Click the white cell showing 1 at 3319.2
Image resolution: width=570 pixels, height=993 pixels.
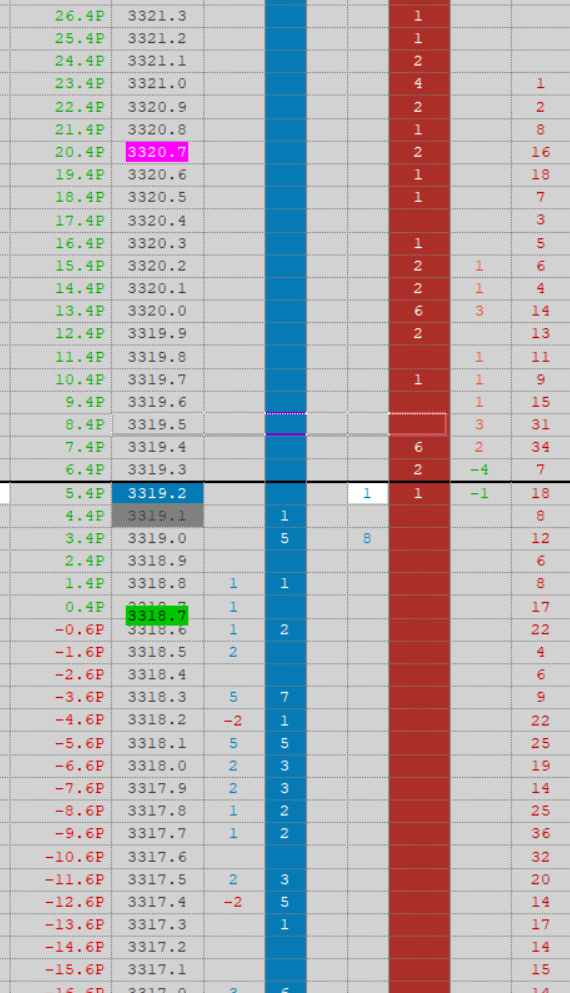tap(368, 493)
